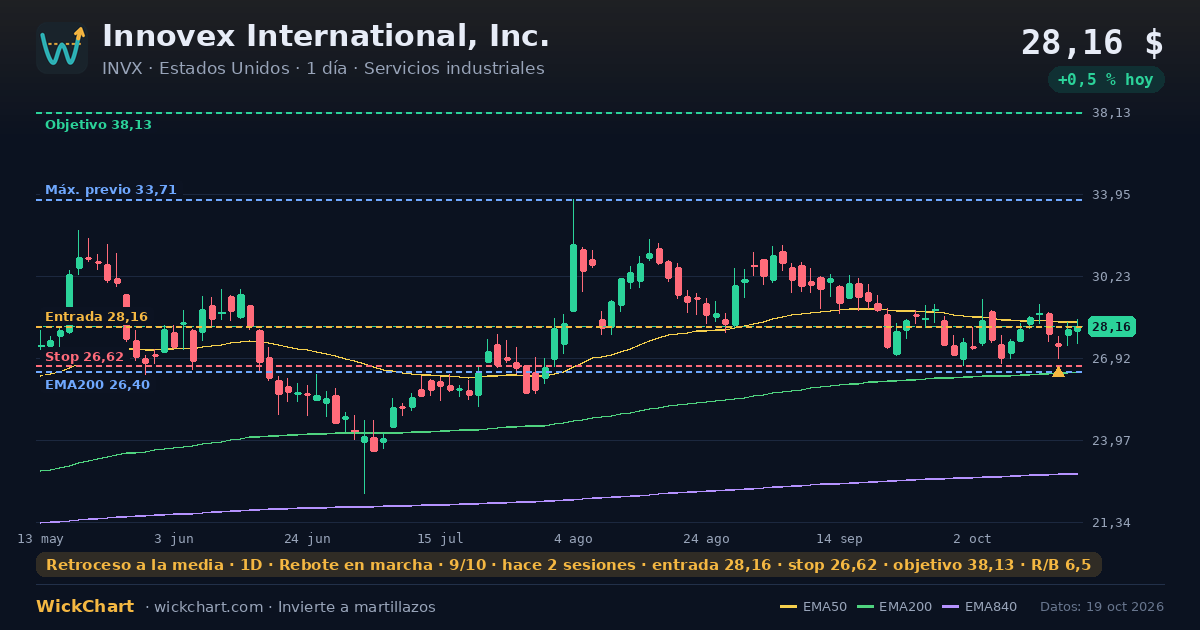The image size is (1200, 630).
Task: Click the 28,16 $ price header
Action: pyautogui.click(x=1092, y=43)
